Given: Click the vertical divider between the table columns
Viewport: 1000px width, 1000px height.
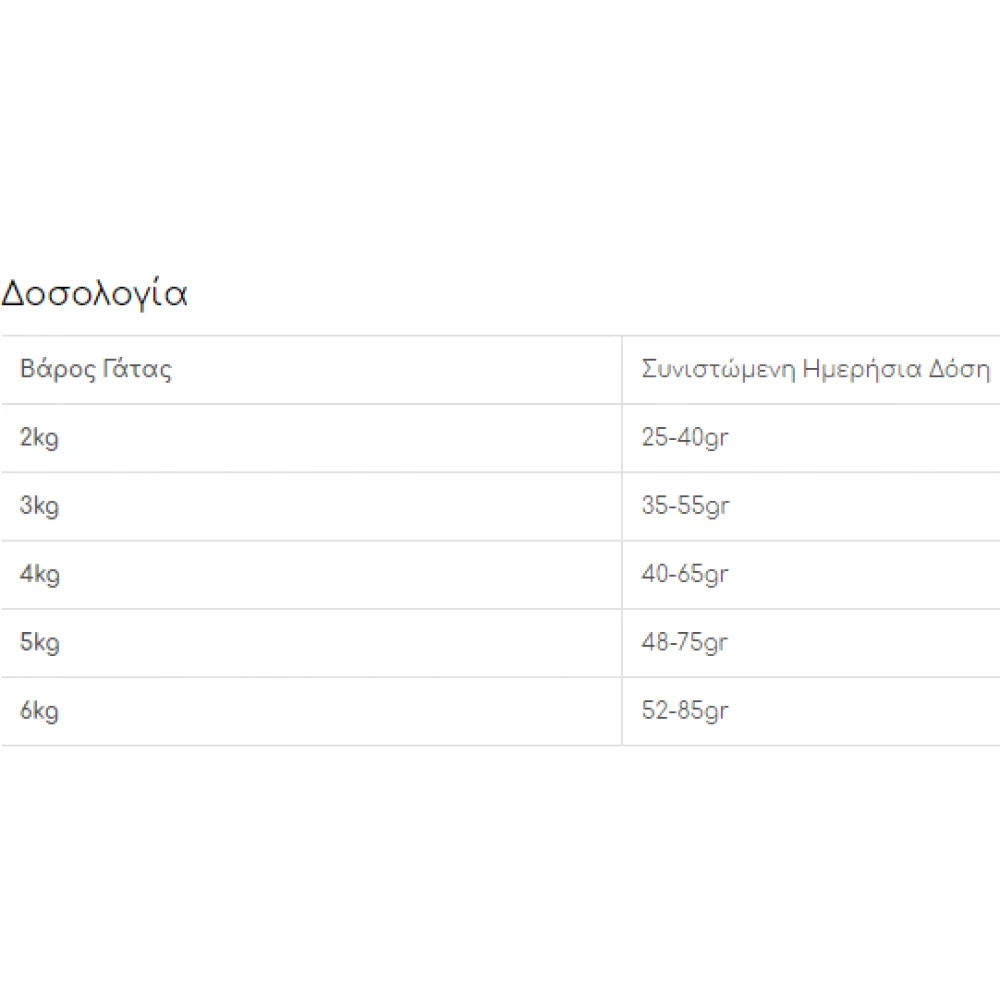Looking at the screenshot, I should click(x=622, y=540).
